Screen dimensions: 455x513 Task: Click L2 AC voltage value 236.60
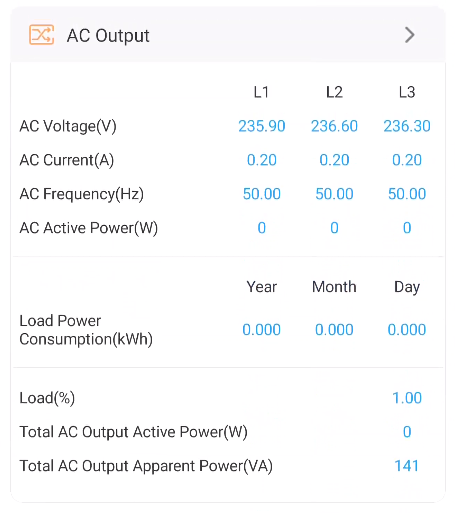tap(334, 126)
